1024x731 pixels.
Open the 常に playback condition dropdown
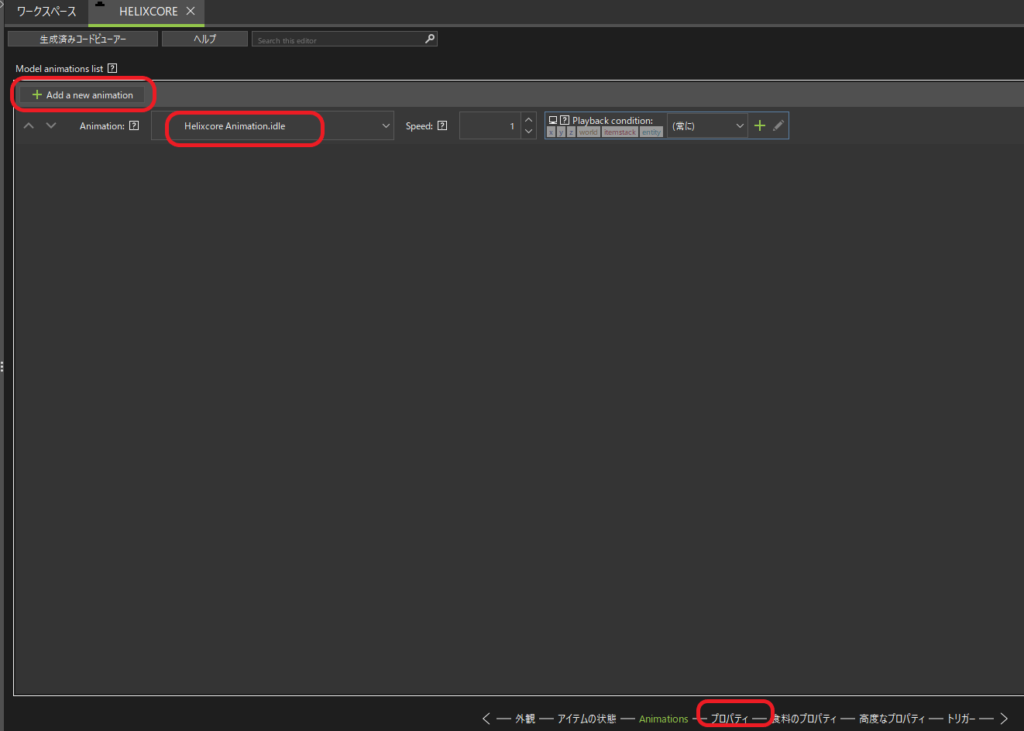pyautogui.click(x=707, y=126)
